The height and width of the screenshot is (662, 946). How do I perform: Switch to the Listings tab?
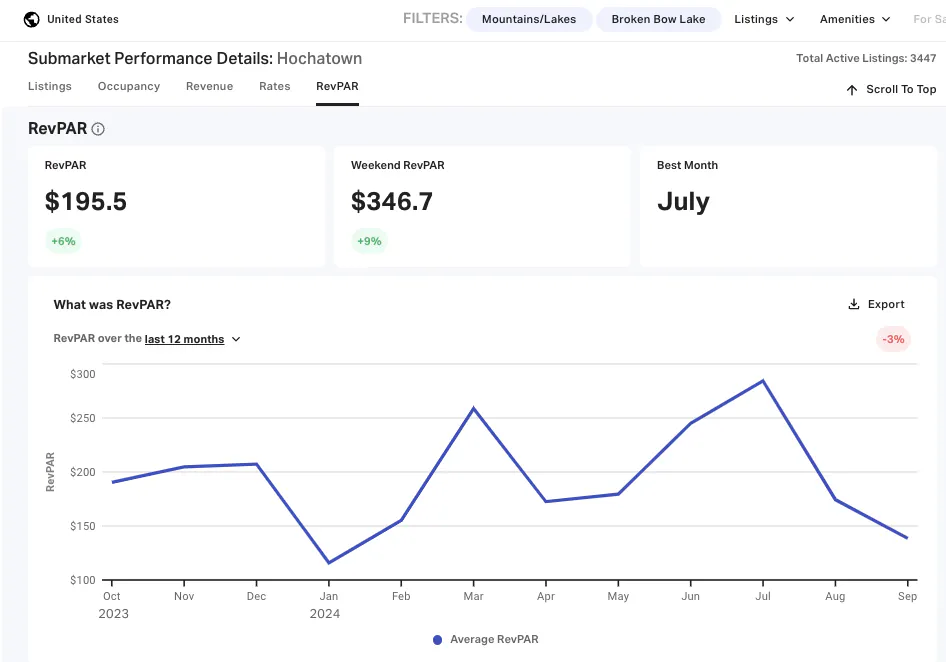click(x=49, y=86)
